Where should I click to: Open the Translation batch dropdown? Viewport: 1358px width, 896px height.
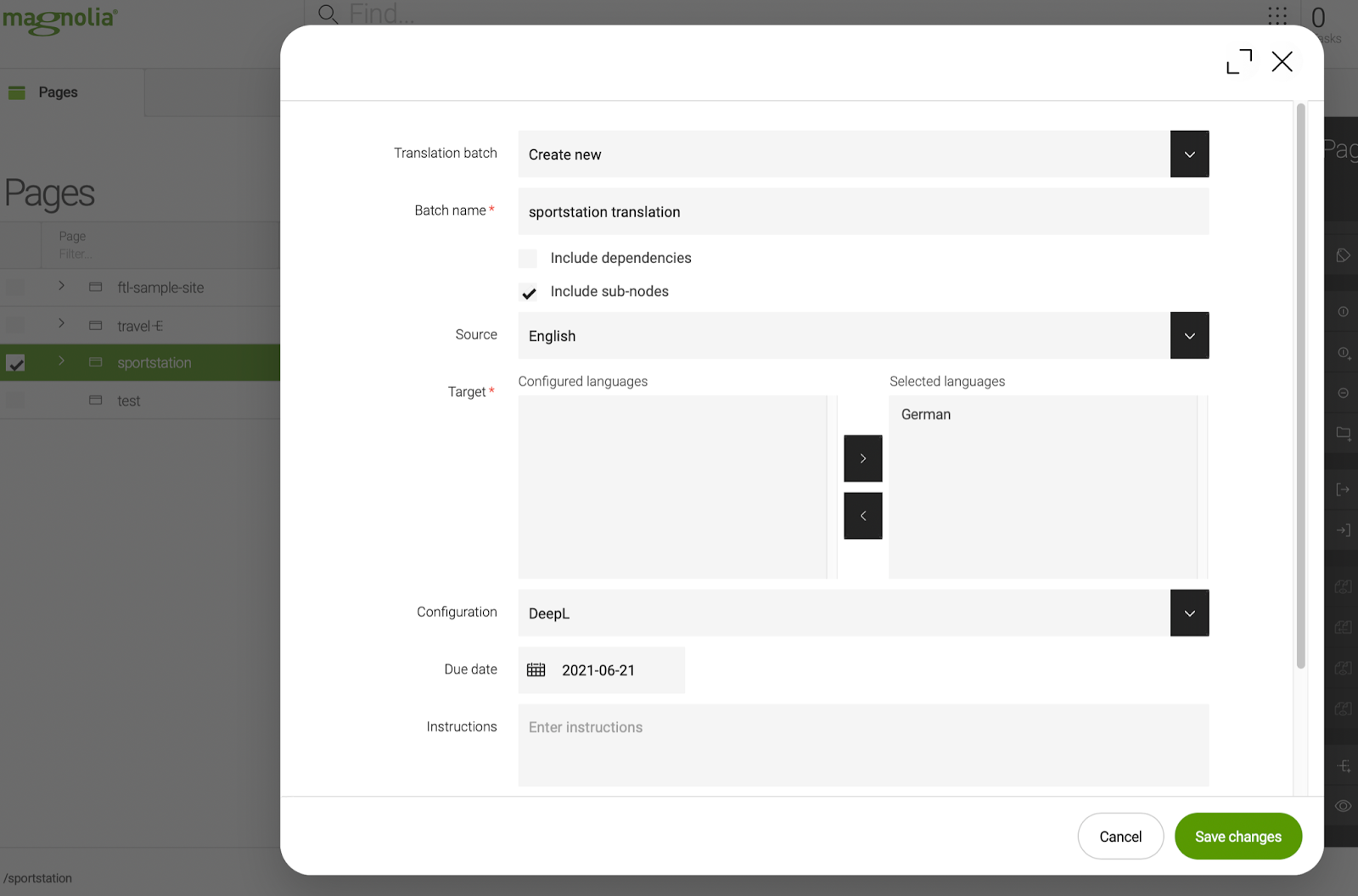[x=1189, y=154]
